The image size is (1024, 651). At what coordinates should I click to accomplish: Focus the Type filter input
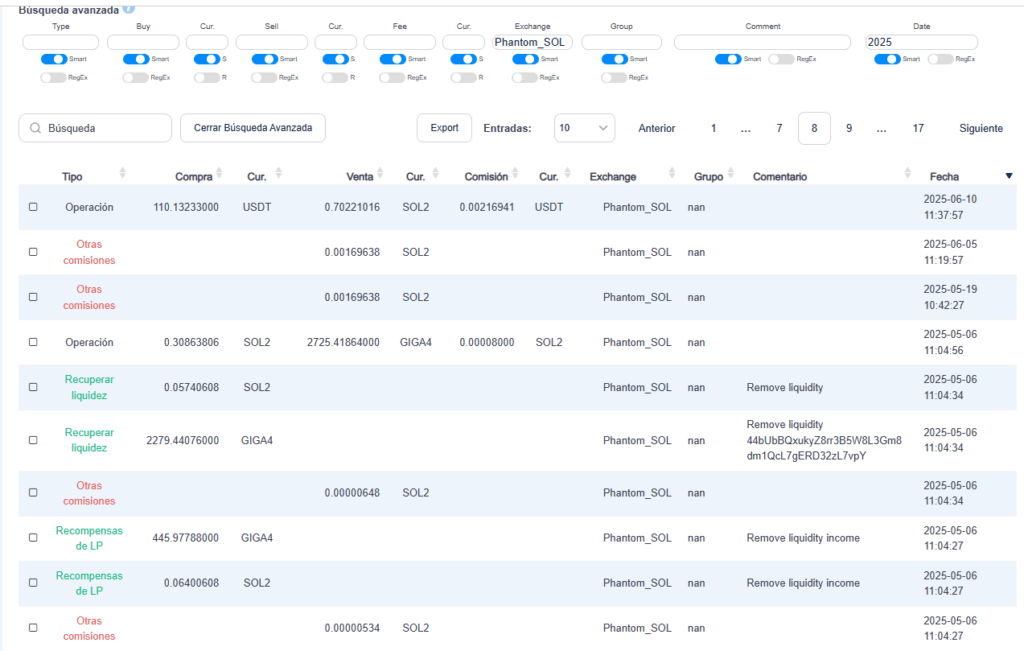[61, 42]
